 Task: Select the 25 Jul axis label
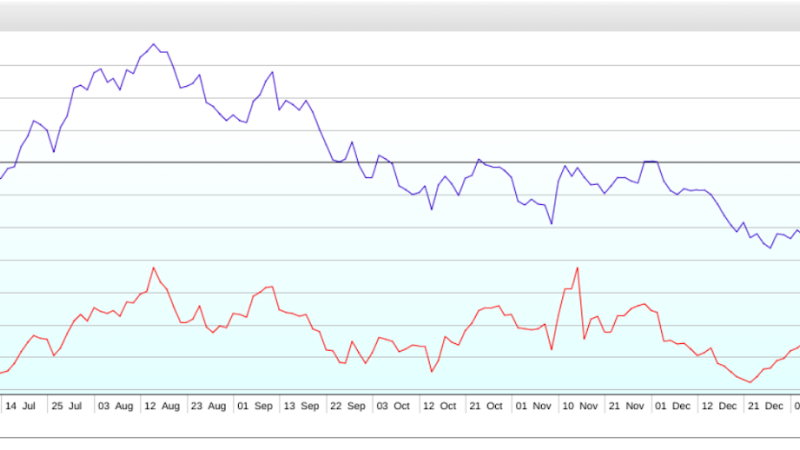pos(67,407)
